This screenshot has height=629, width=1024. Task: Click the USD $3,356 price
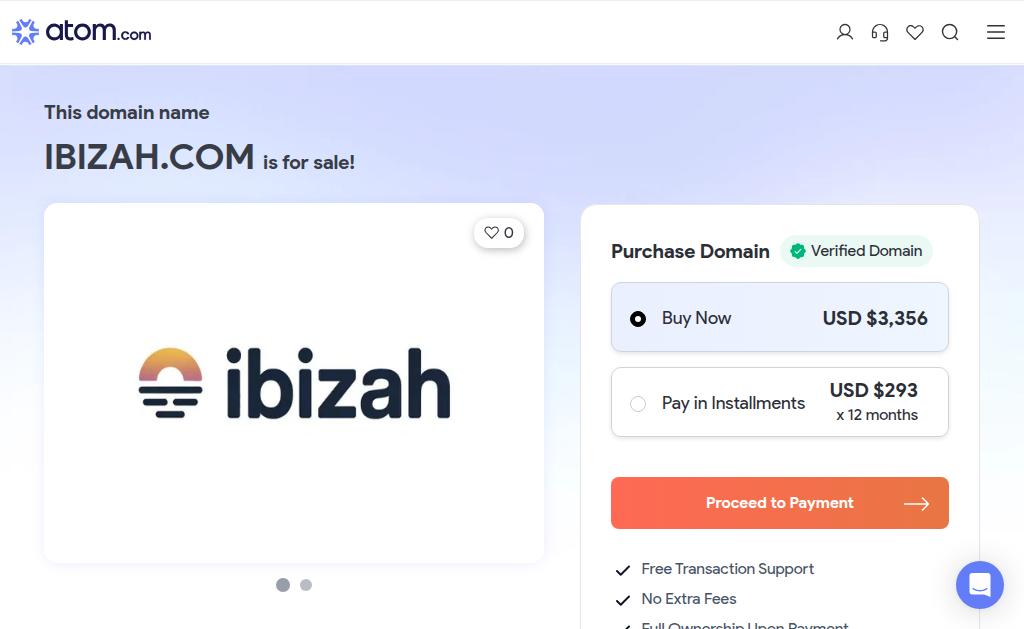(875, 318)
